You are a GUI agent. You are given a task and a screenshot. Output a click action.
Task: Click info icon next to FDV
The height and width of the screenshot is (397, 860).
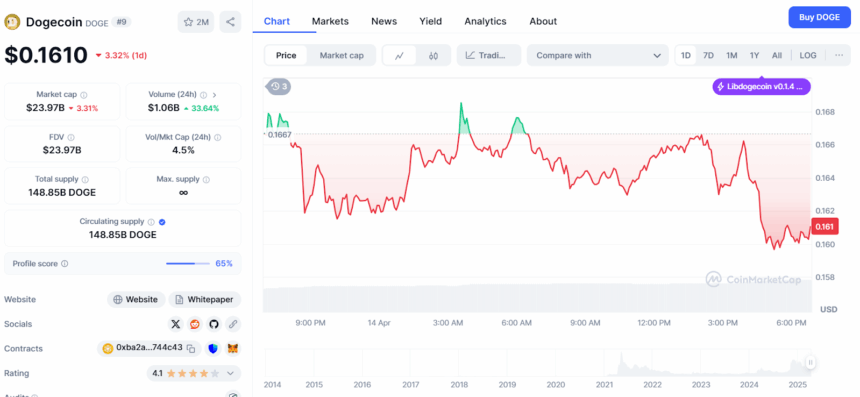coord(71,138)
